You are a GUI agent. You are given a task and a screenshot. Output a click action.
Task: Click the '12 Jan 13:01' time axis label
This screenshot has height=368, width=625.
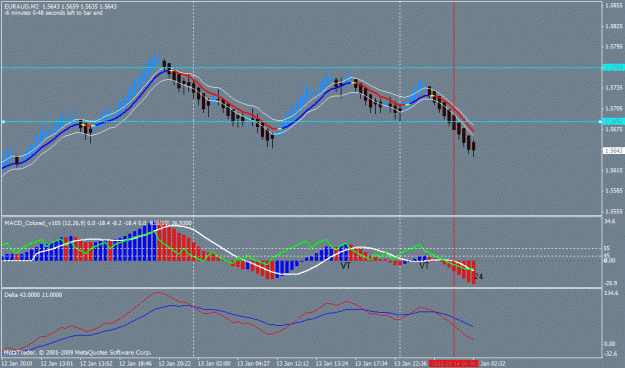[x=57, y=364]
